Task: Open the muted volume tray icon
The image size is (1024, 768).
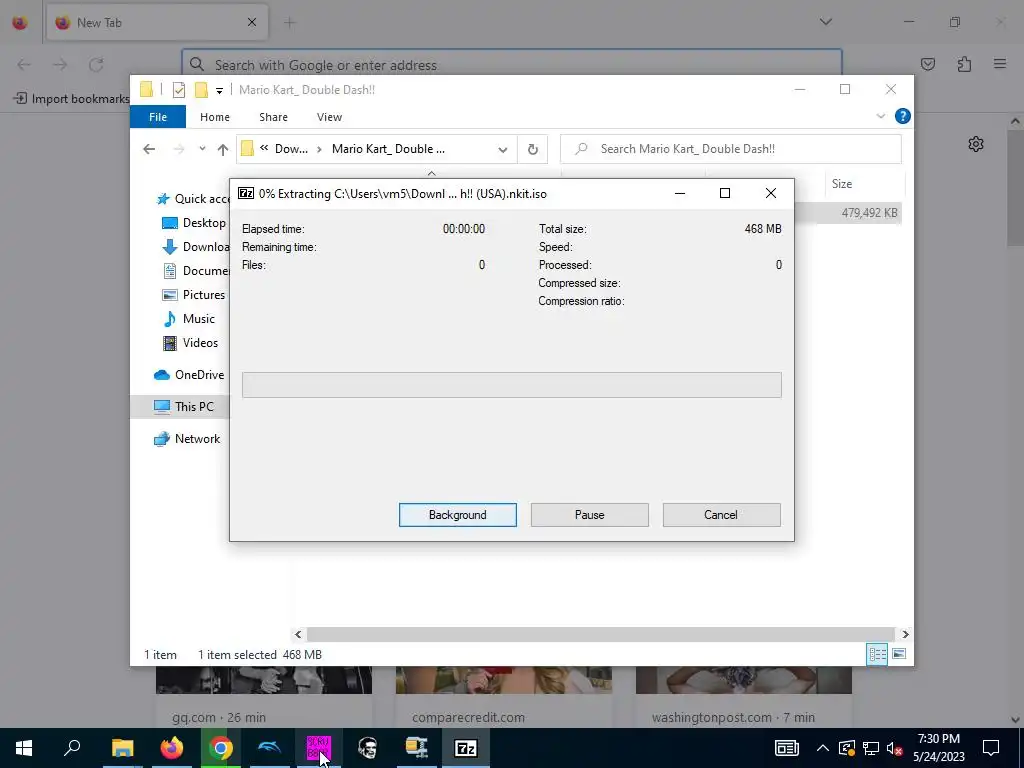Action: pyautogui.click(x=895, y=748)
